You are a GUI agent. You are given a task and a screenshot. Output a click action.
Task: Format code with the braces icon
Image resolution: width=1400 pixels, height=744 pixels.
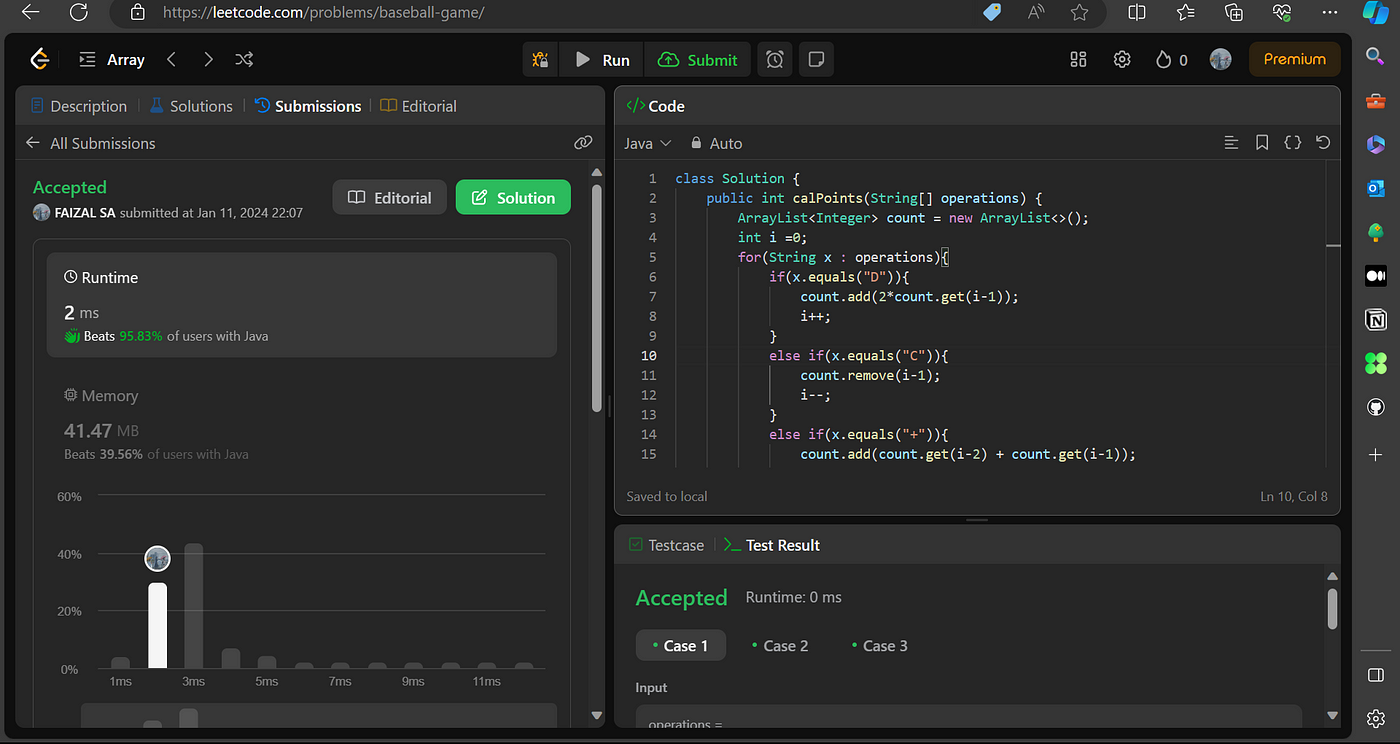pyautogui.click(x=1292, y=143)
